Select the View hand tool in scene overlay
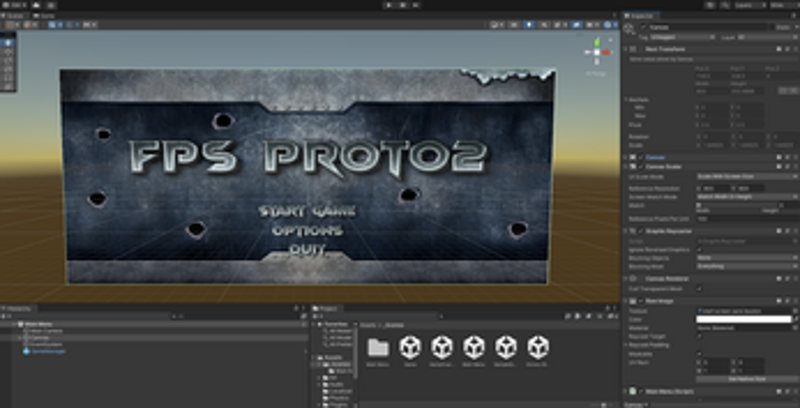This screenshot has width=800, height=408. tap(8, 43)
